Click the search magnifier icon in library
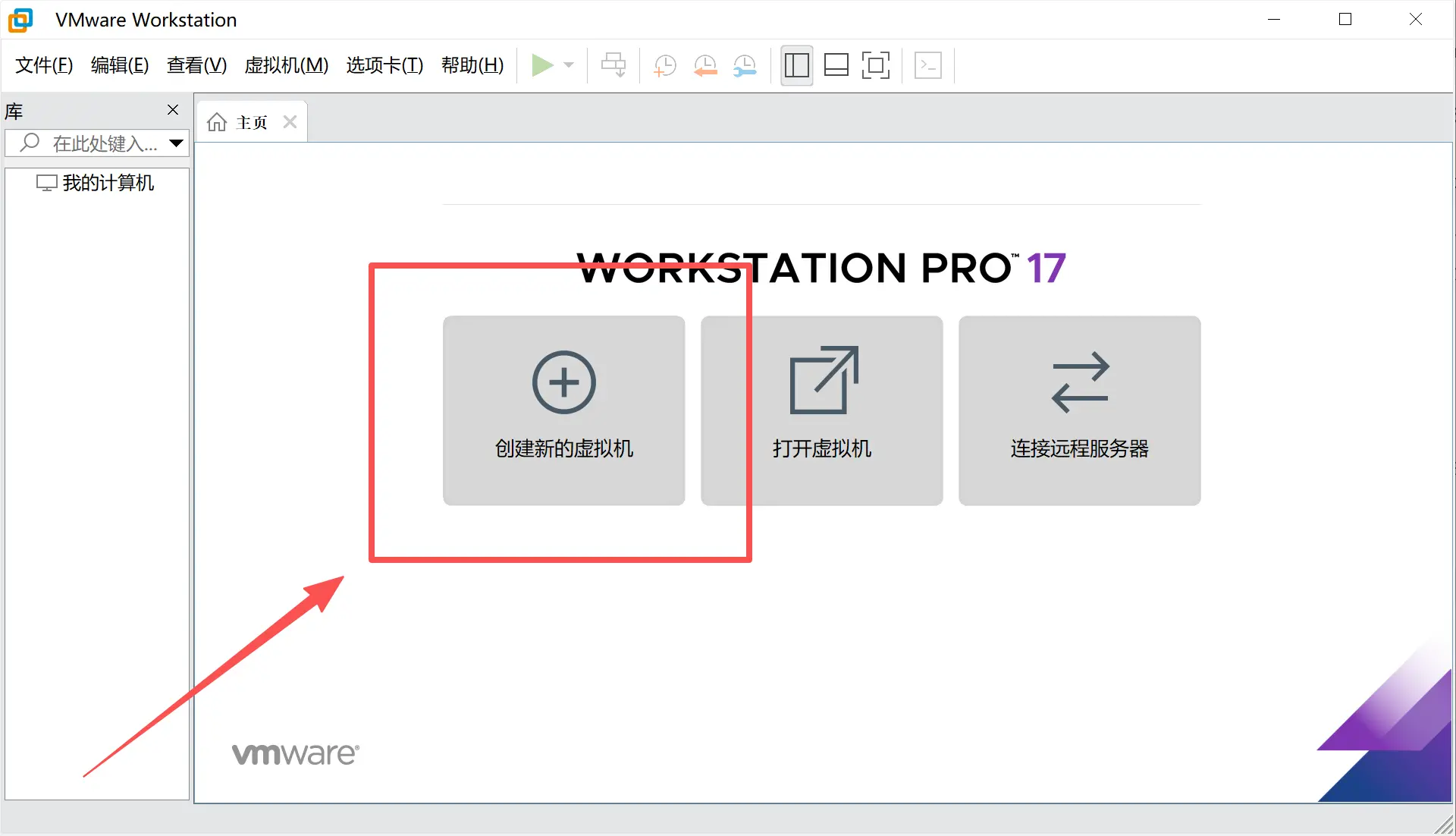1456x836 pixels. pos(30,143)
